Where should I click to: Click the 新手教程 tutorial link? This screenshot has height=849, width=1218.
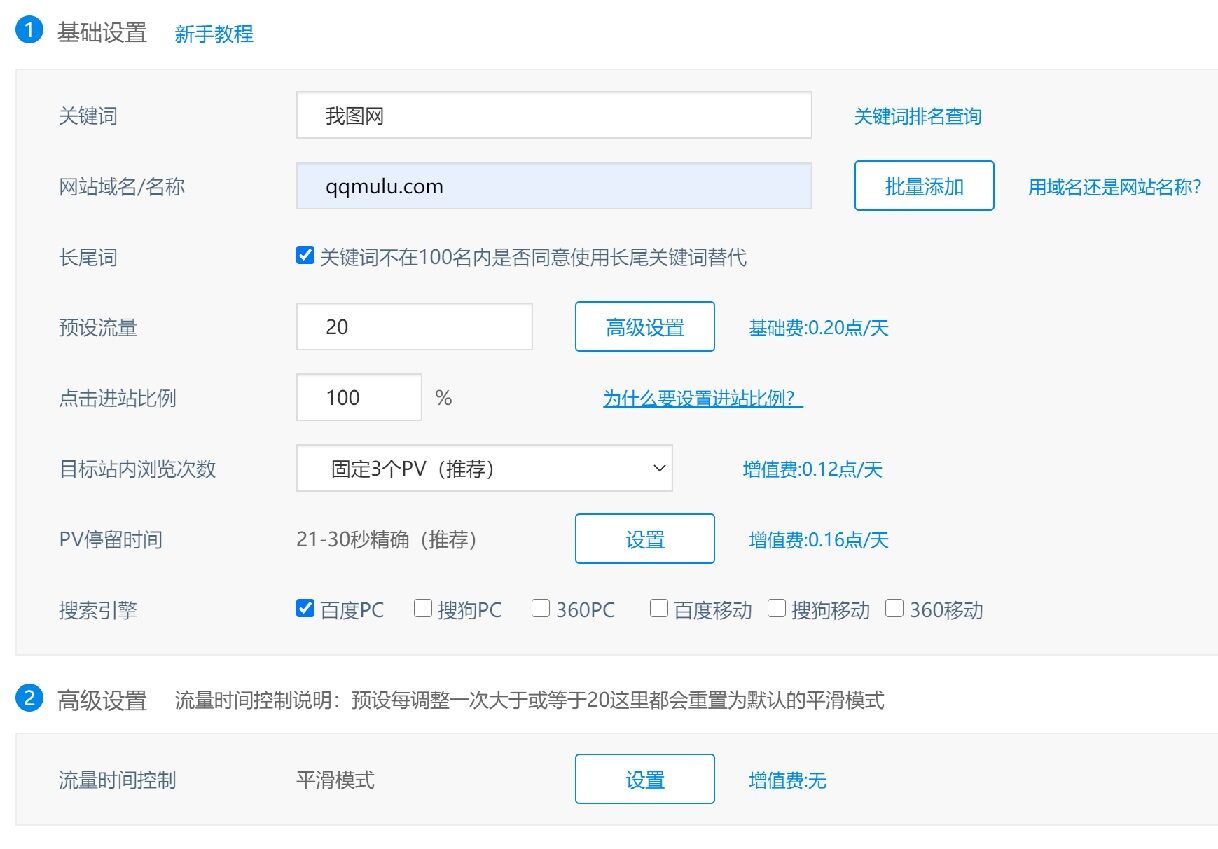click(x=214, y=34)
